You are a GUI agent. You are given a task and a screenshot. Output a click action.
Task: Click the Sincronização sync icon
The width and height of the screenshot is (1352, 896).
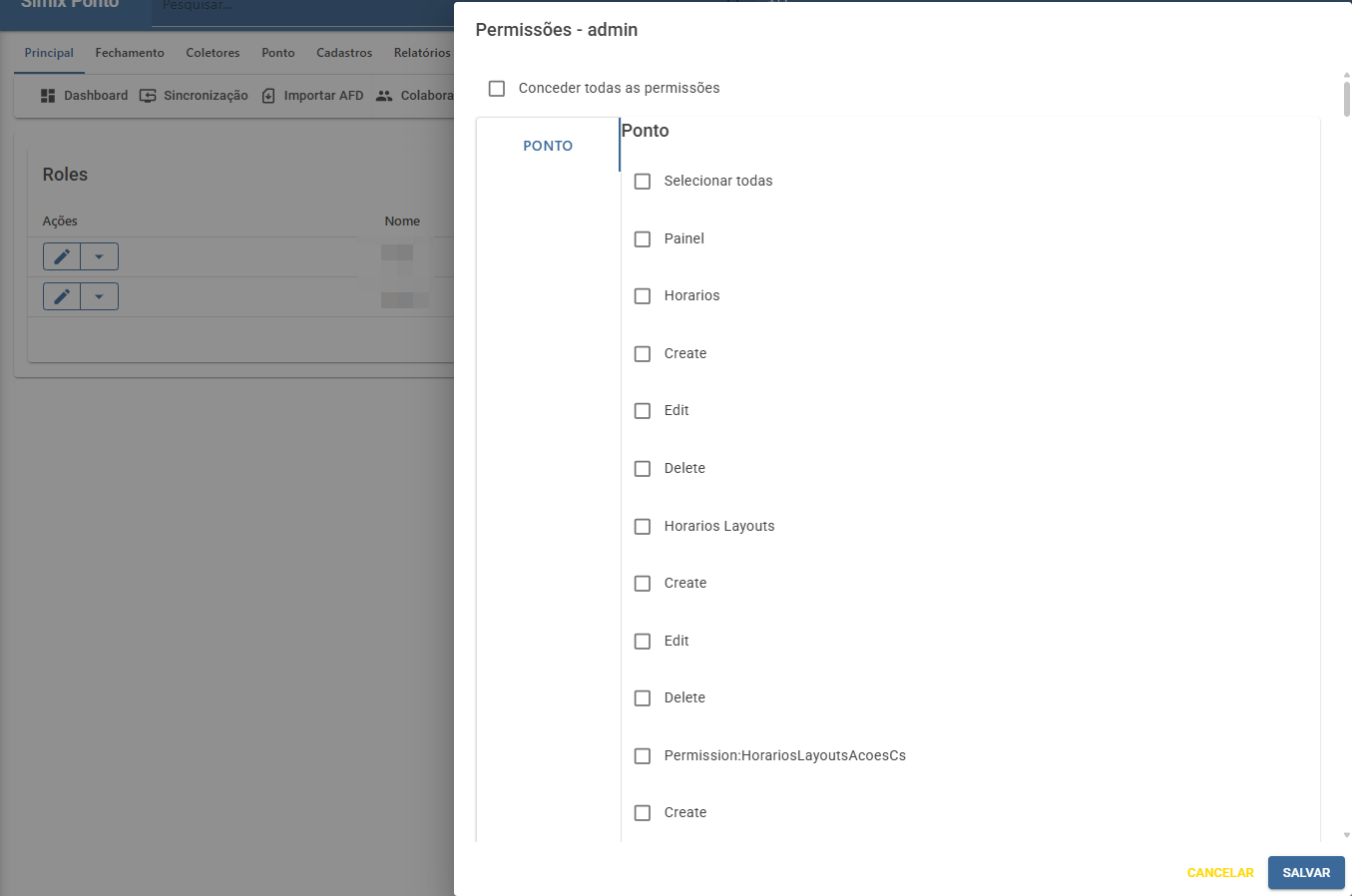click(x=148, y=96)
